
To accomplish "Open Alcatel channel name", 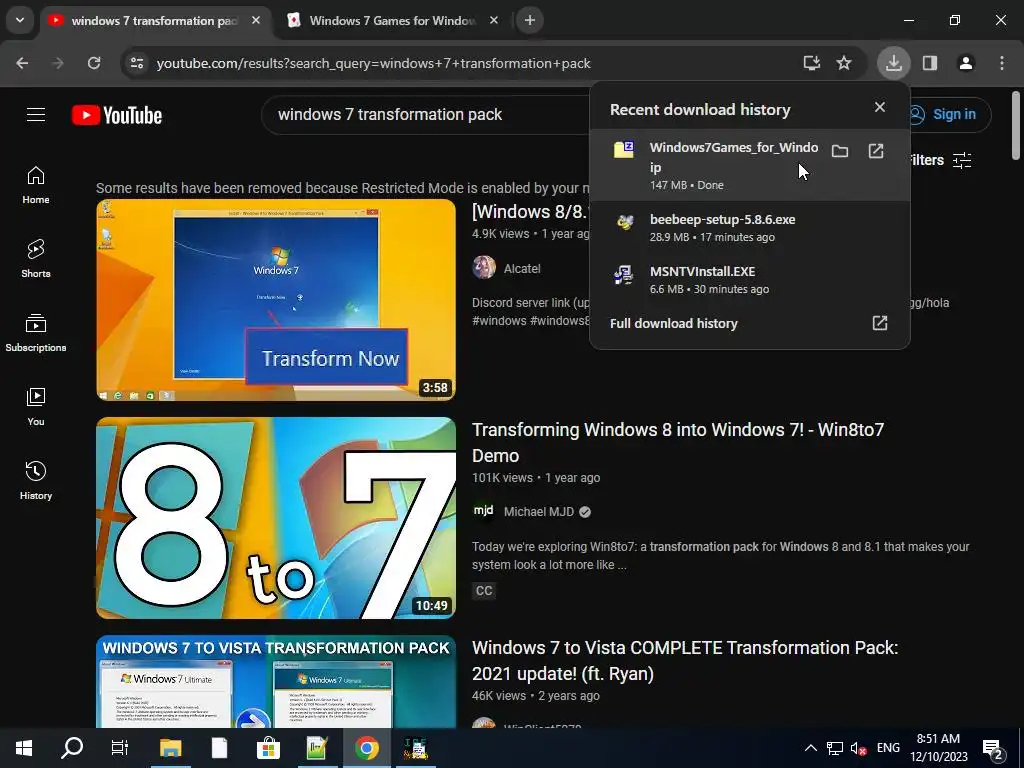I will (522, 268).
